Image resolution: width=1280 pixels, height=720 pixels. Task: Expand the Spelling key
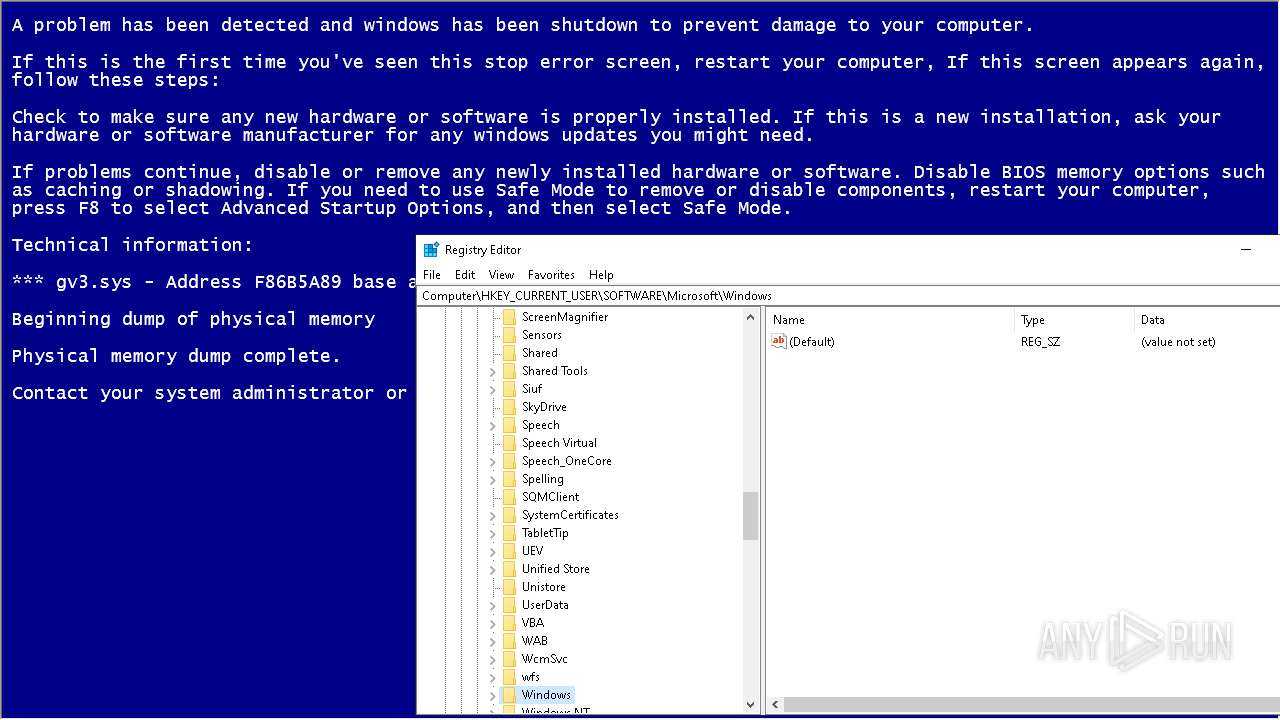(x=492, y=479)
